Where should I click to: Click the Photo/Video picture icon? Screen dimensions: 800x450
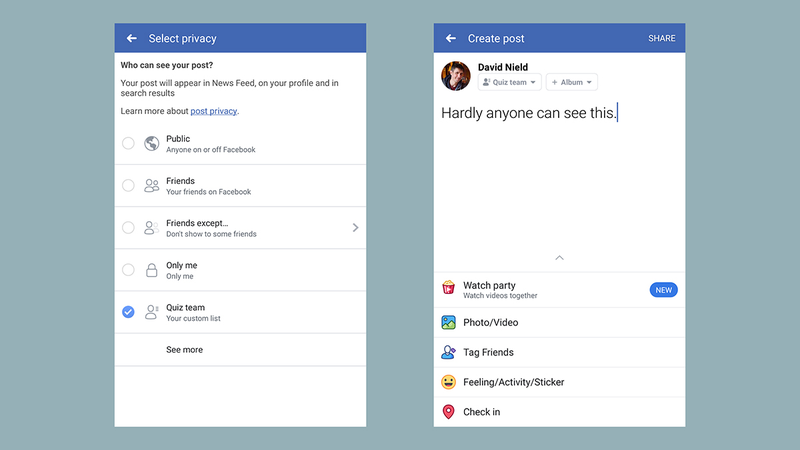448,322
